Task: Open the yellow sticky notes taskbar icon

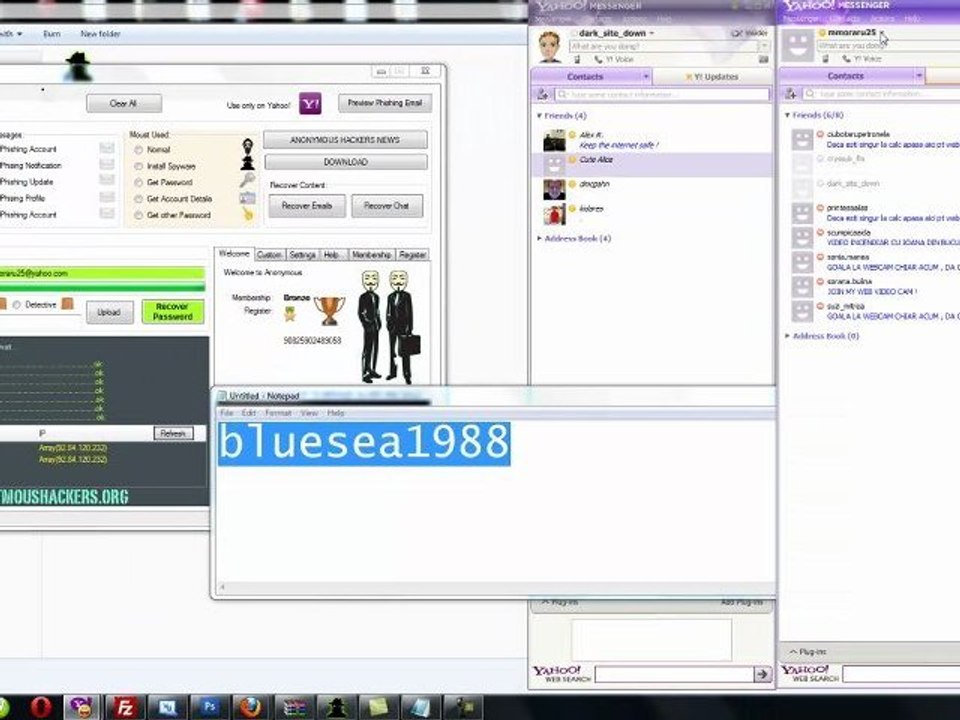Action: [378, 708]
